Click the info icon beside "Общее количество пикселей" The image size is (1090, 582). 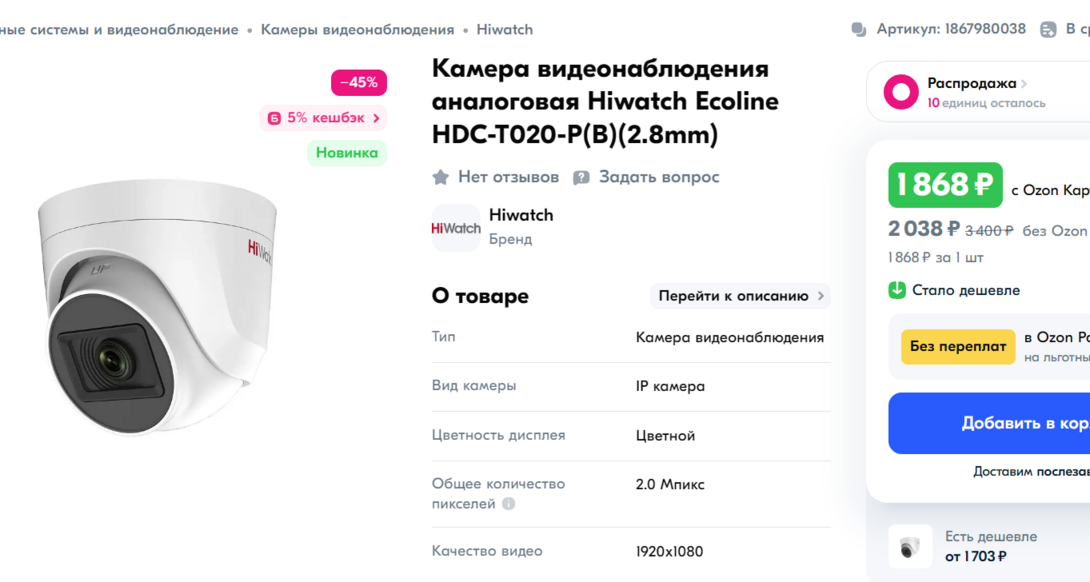[509, 504]
